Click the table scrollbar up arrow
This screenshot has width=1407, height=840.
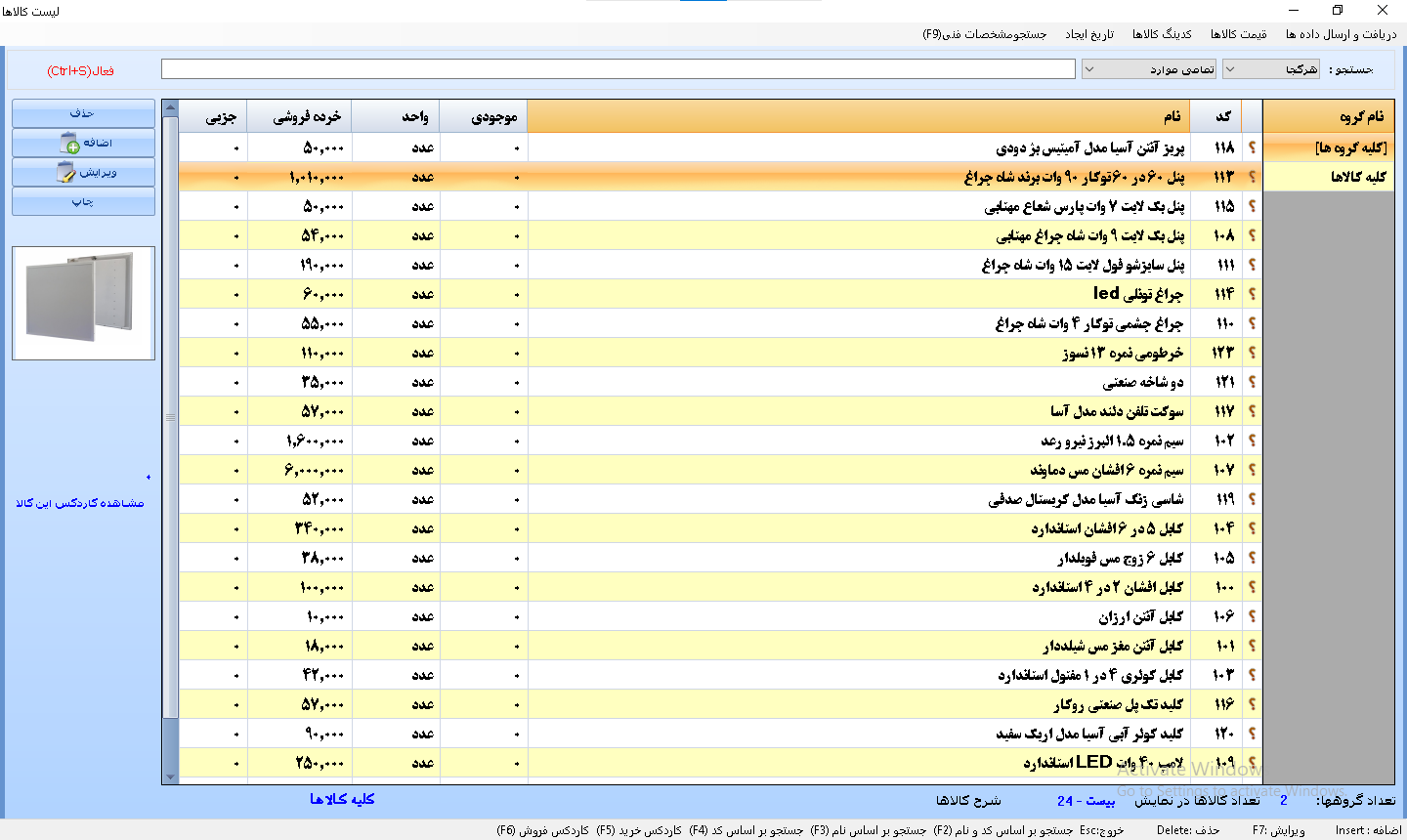click(171, 107)
